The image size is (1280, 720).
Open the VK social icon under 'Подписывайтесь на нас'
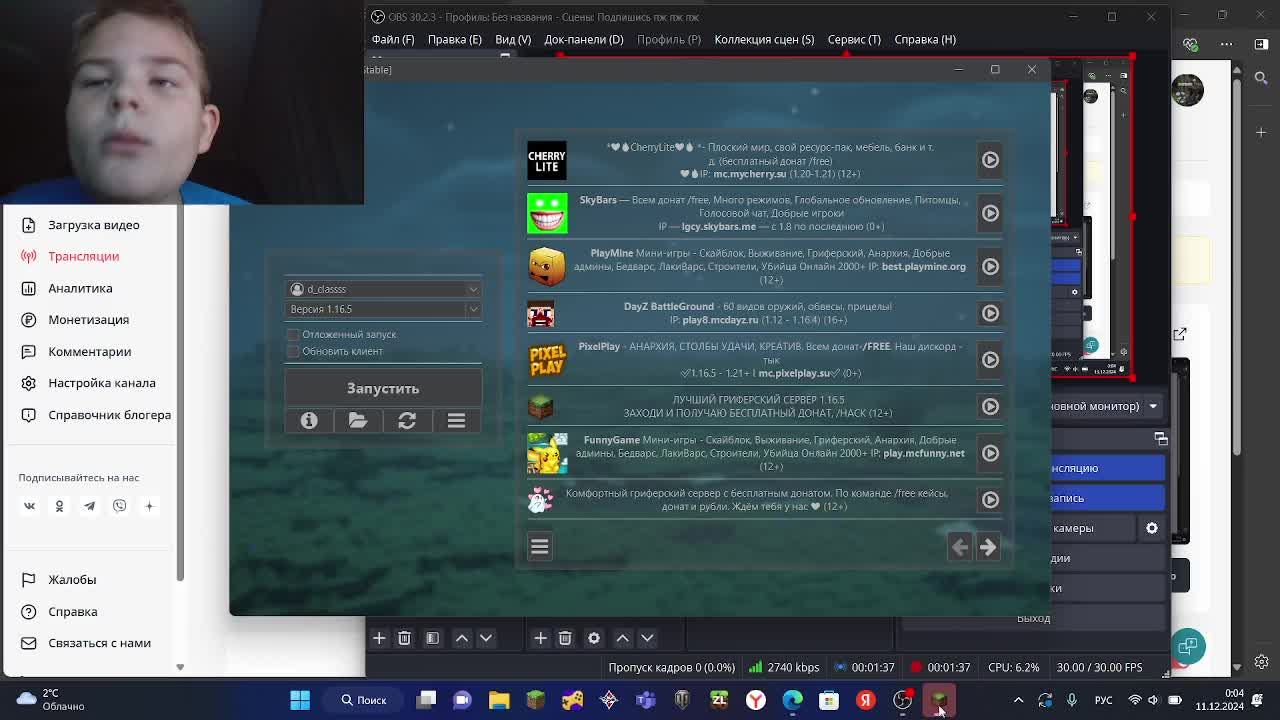pyautogui.click(x=29, y=506)
